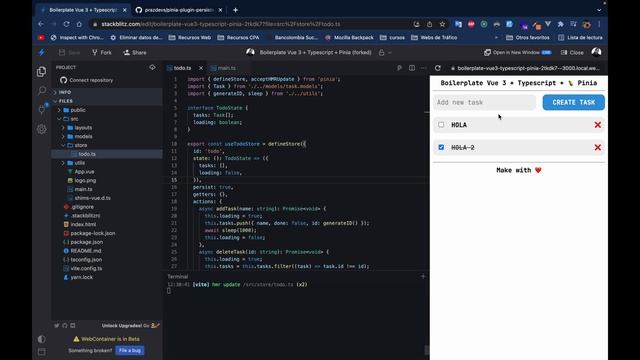Viewport: 640px width, 360px height.
Task: Click the share icon in address bar
Action: [429, 24]
